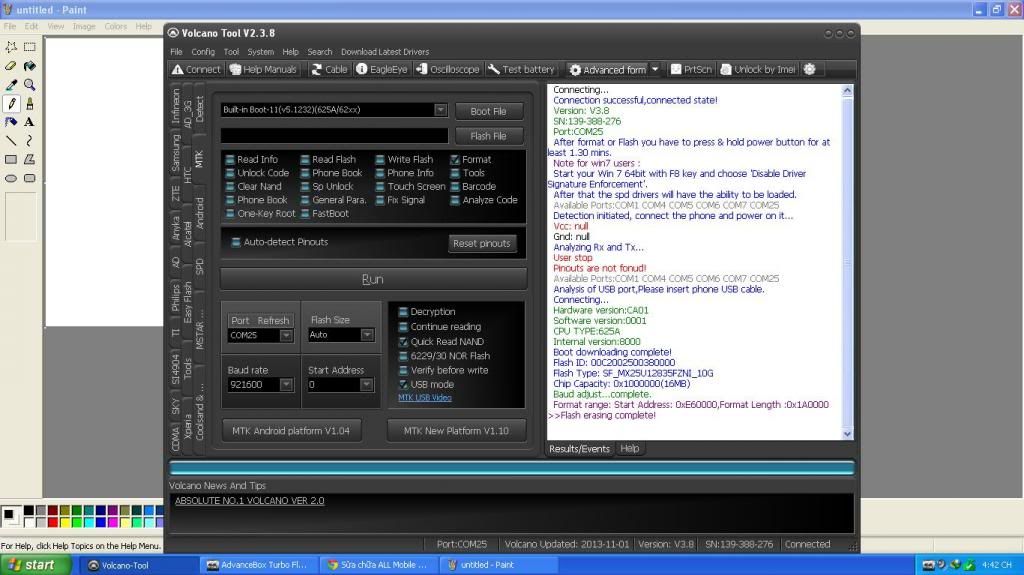Select the rectangular Select tool in Paint
1024x575 pixels.
click(29, 47)
